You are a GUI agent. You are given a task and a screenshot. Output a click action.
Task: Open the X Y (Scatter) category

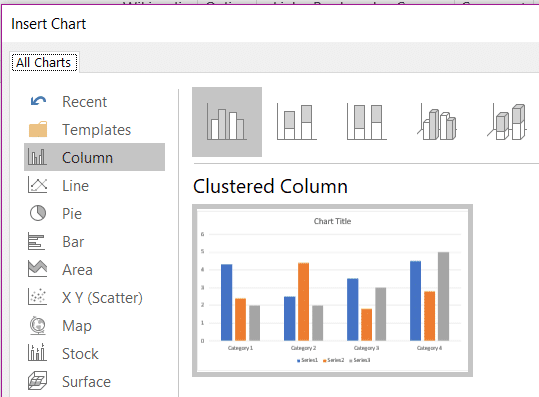[95, 298]
